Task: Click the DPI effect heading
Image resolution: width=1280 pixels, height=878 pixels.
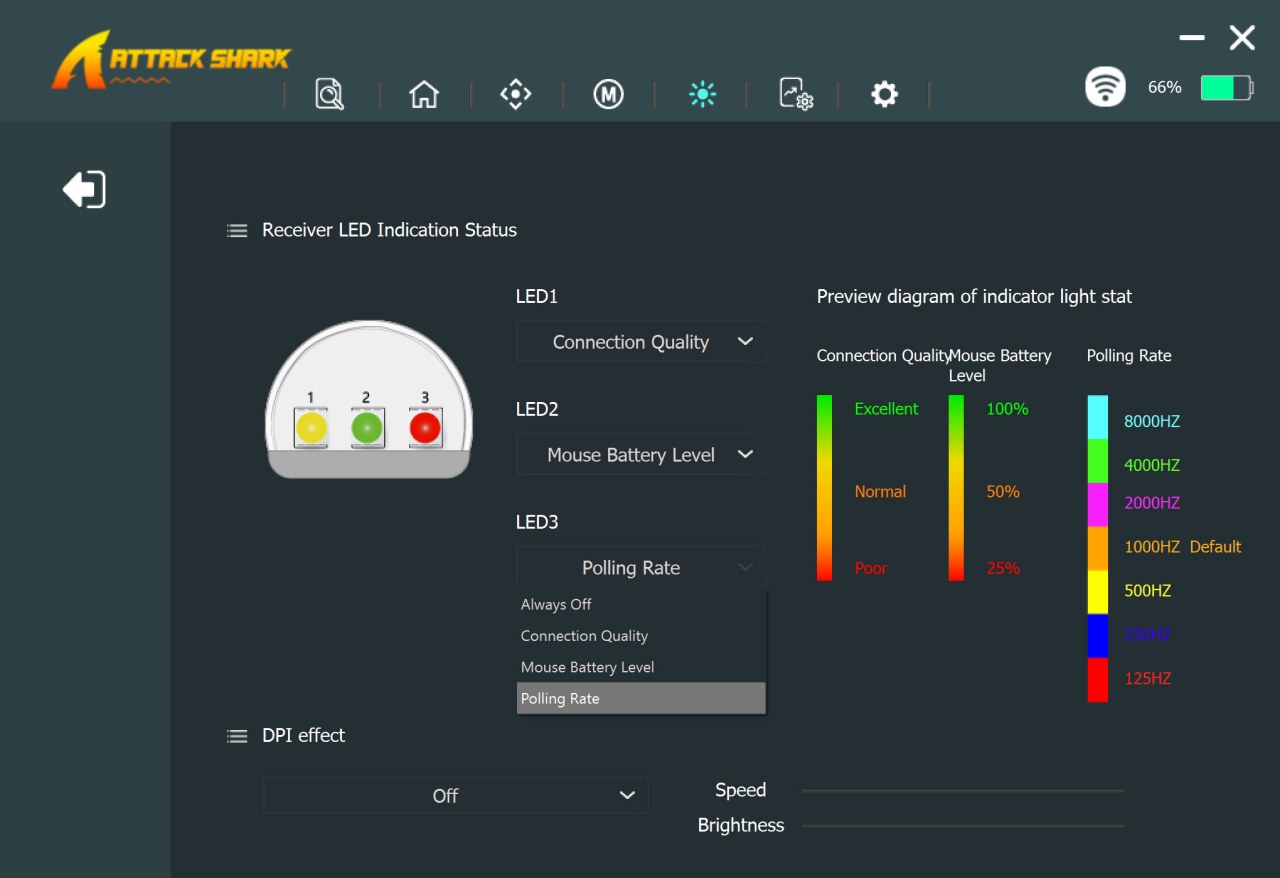Action: [x=303, y=735]
